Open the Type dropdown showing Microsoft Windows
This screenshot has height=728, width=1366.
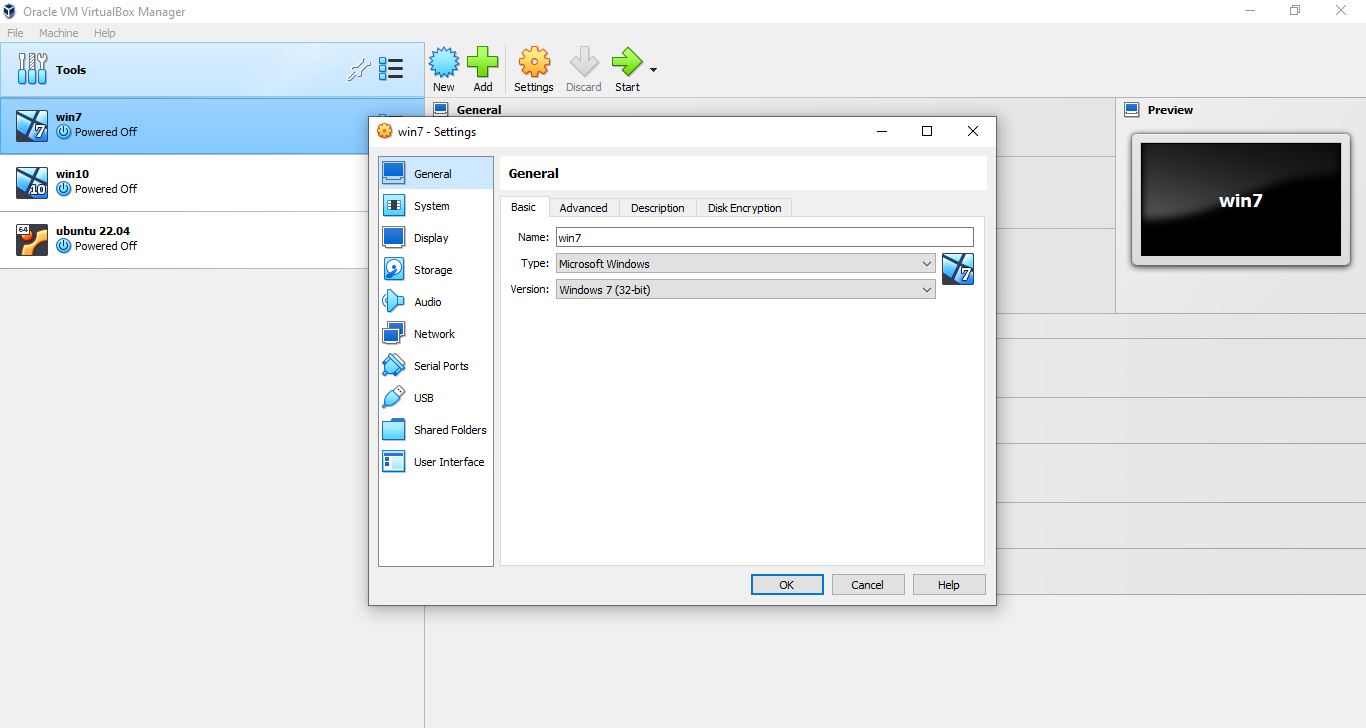point(746,263)
